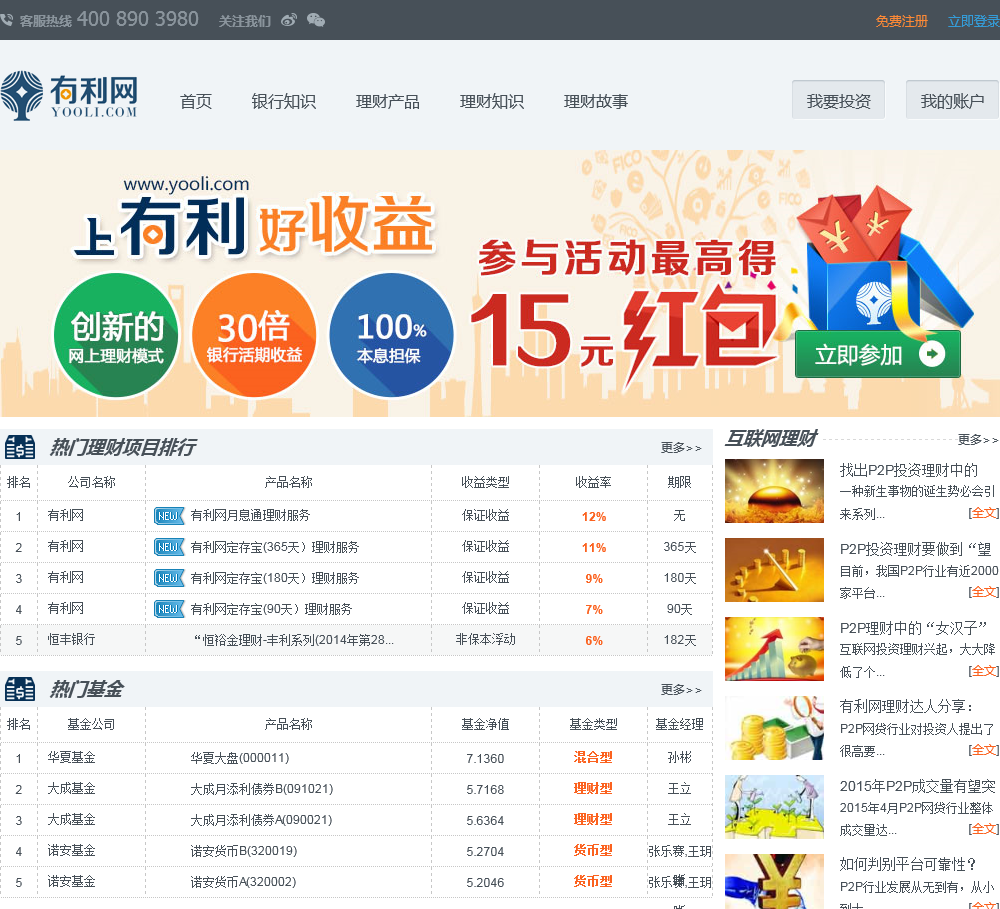Click 更多>> in 互联网理财 section

pyautogui.click(x=978, y=440)
